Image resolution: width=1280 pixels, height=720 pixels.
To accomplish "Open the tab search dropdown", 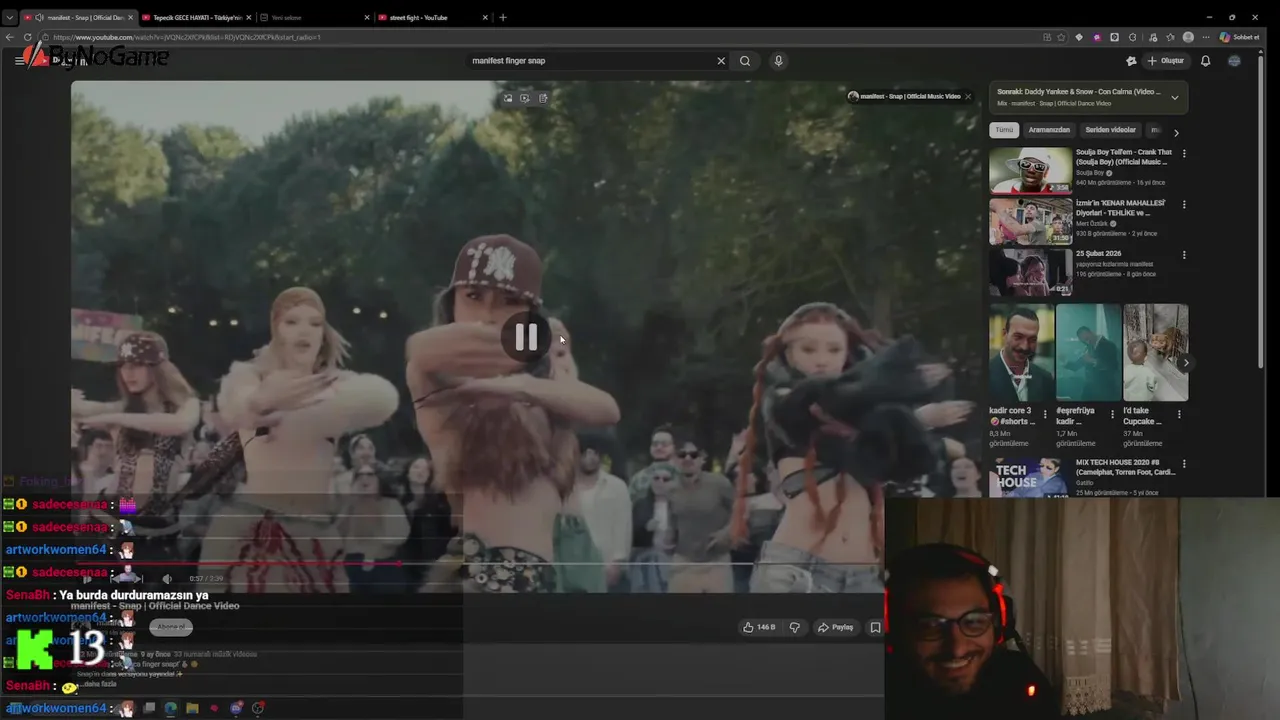I will point(10,17).
